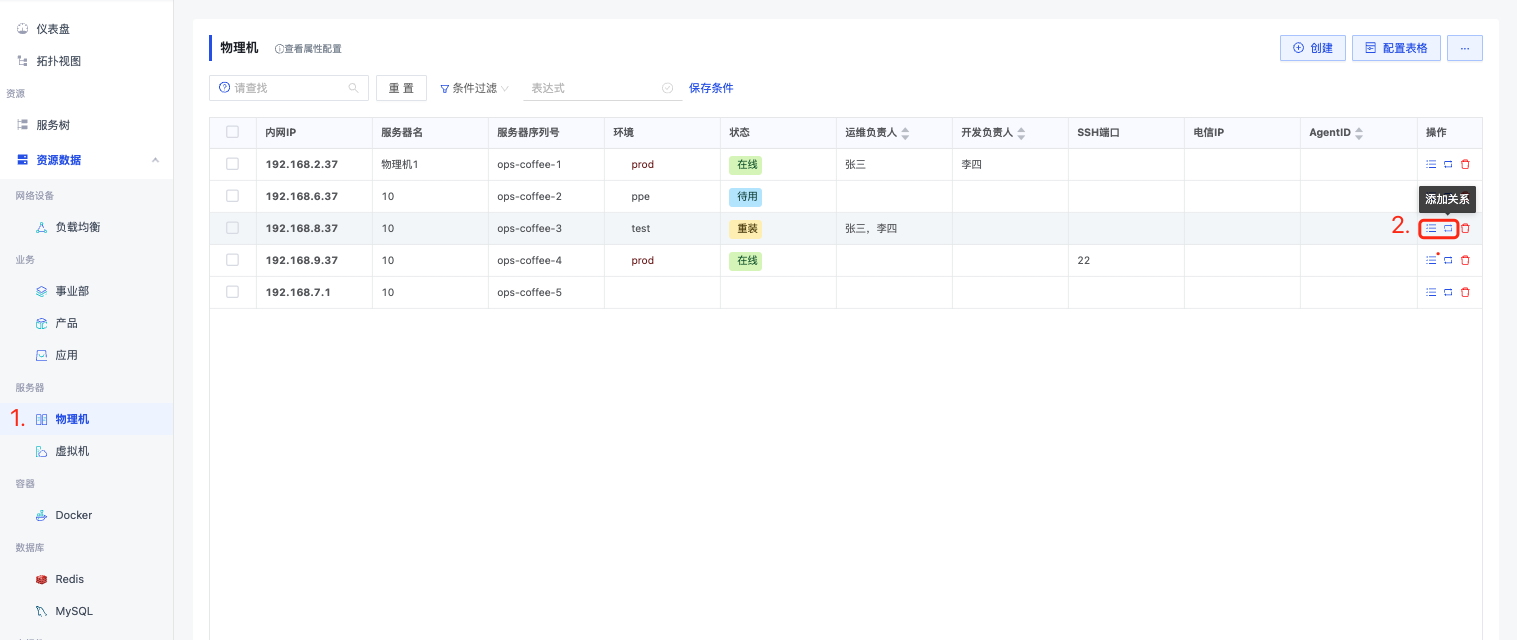Delete the 192.168.2.37 server row
Screen dimensions: 1517x640
[x=1465, y=165]
